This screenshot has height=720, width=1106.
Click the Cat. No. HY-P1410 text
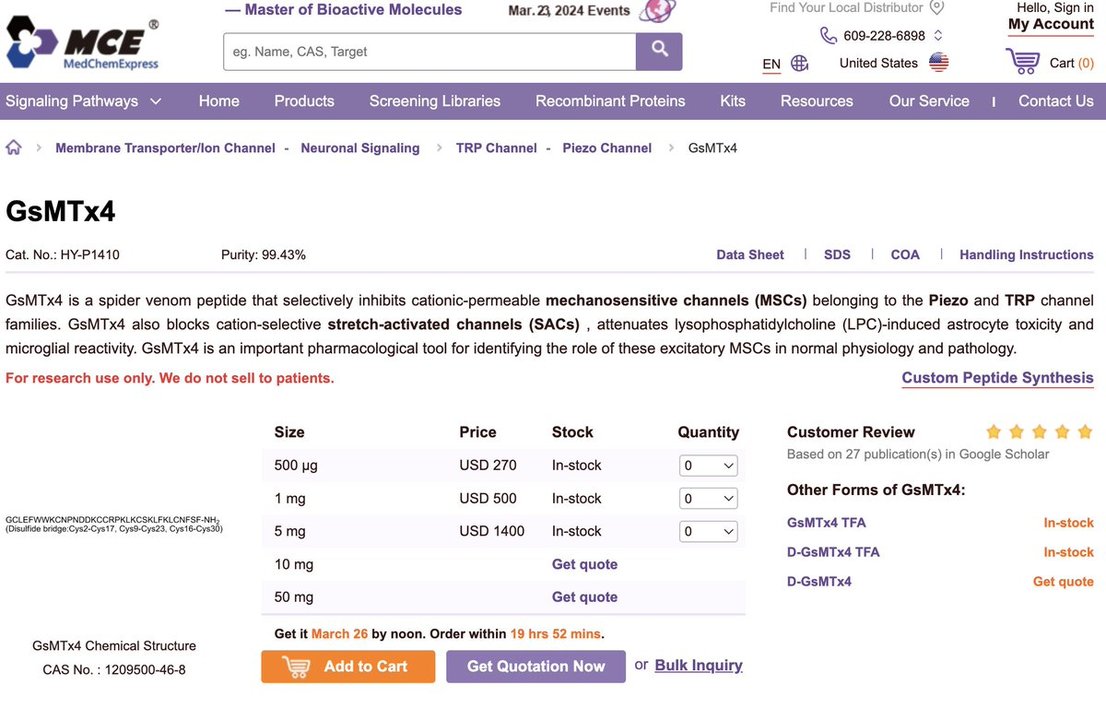click(62, 255)
